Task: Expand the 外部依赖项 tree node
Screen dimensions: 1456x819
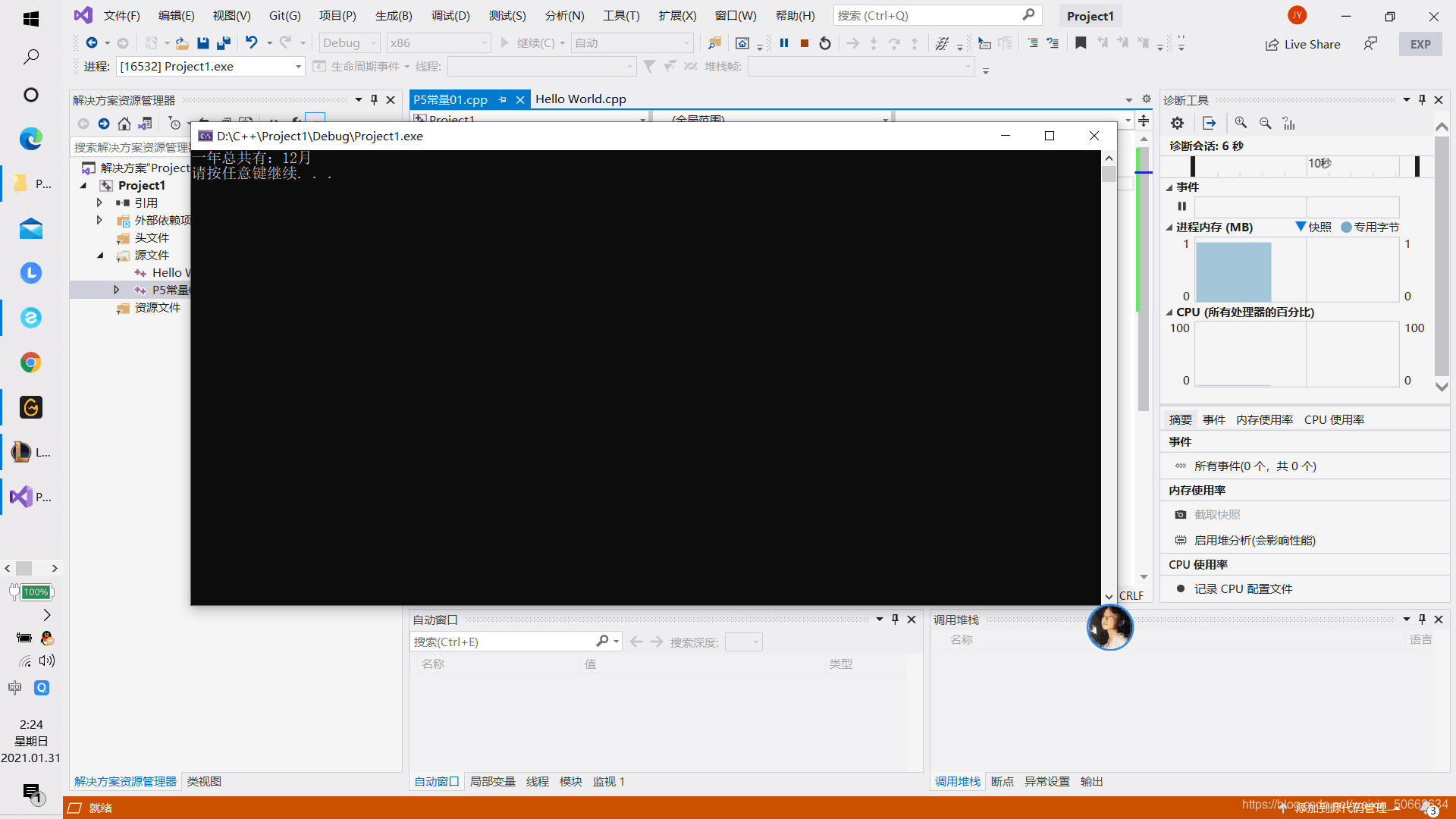Action: tap(99, 220)
